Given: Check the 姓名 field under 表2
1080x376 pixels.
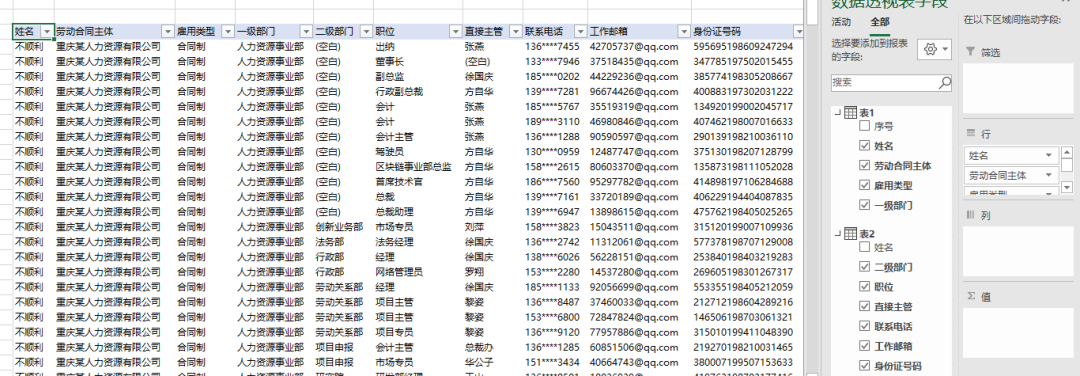Looking at the screenshot, I should pos(864,247).
